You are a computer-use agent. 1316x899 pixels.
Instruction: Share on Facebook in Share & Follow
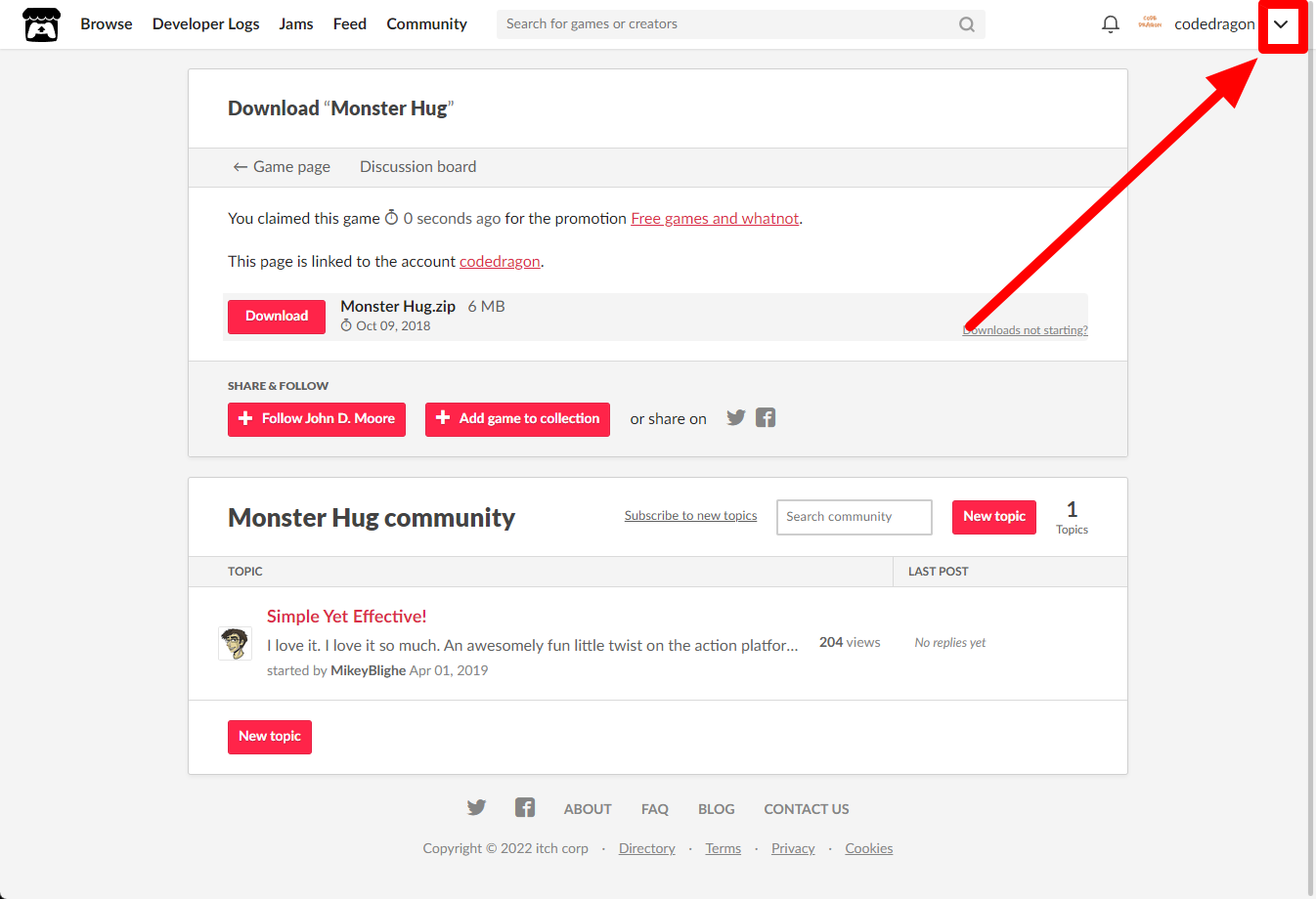766,418
